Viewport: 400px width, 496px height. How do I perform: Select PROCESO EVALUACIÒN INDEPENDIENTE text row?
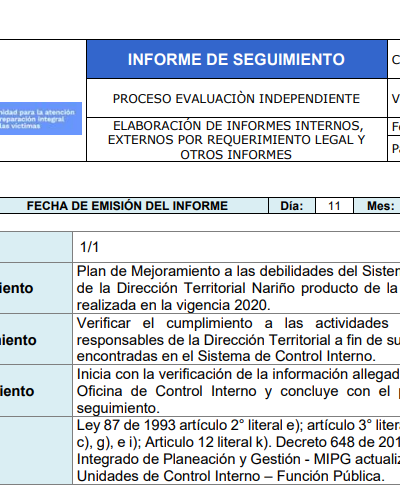pyautogui.click(x=237, y=99)
